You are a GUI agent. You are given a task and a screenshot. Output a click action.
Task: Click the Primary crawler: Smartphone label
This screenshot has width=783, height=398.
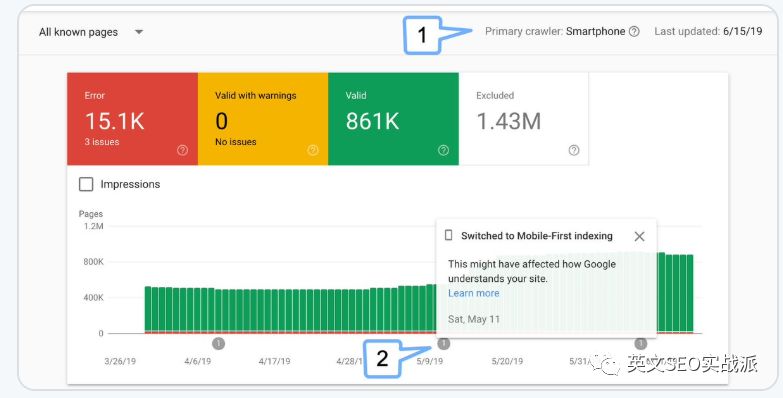tap(555, 31)
